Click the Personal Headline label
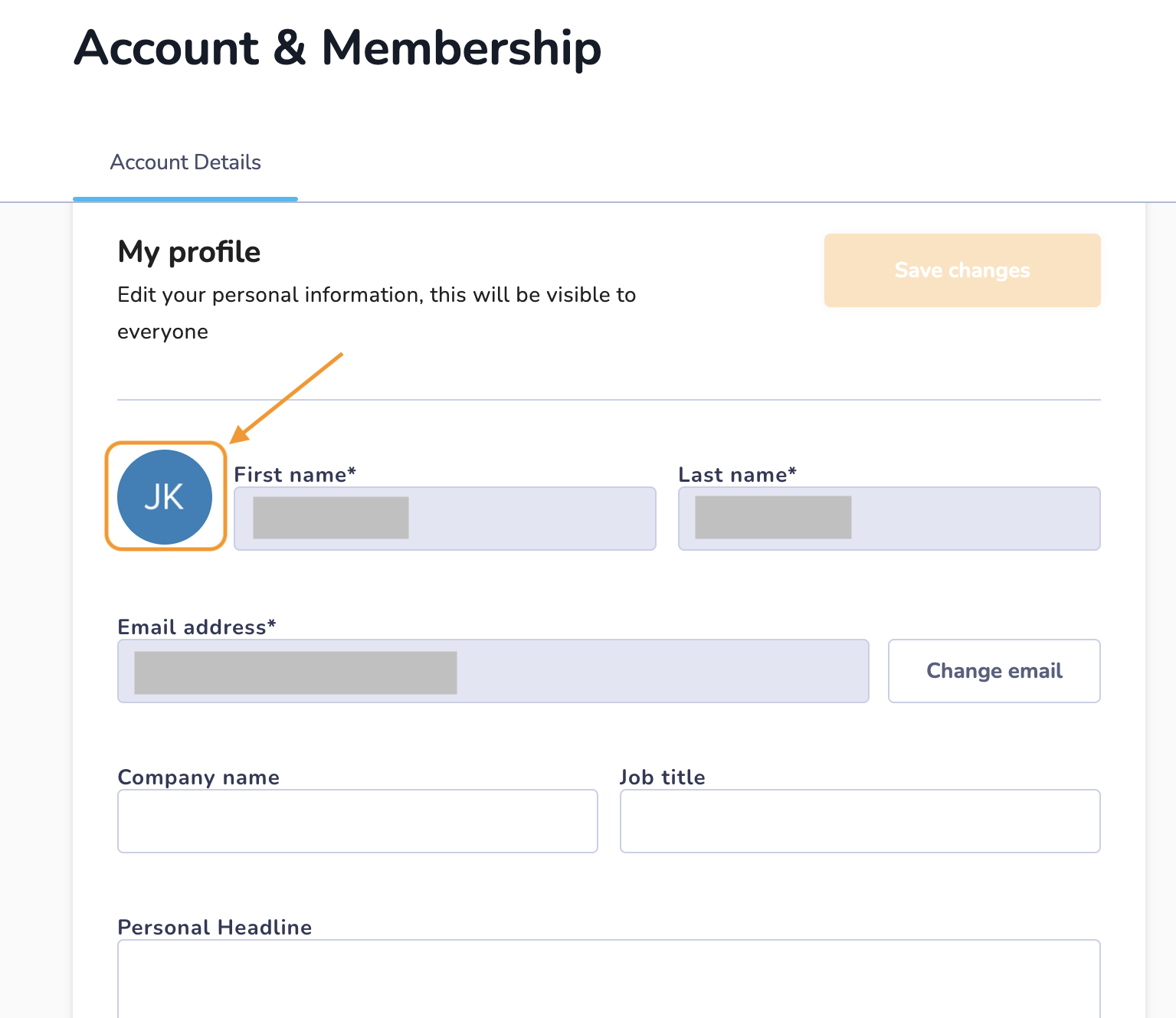The height and width of the screenshot is (1018, 1176). 215,928
